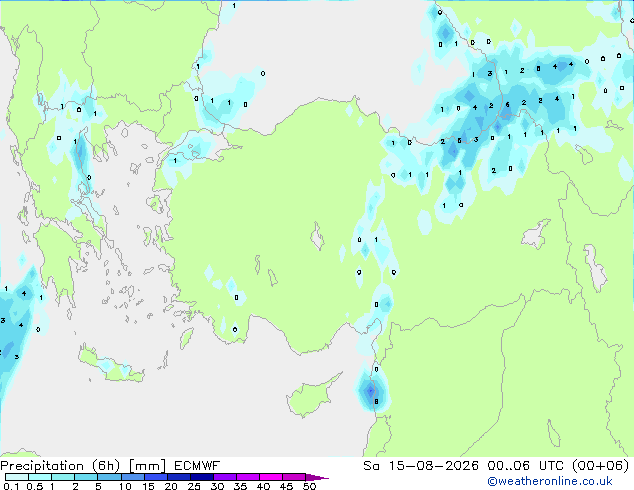The image size is (634, 490).
Task: Click the 25–30 mm dark blue legend swatch
Action: point(202,477)
